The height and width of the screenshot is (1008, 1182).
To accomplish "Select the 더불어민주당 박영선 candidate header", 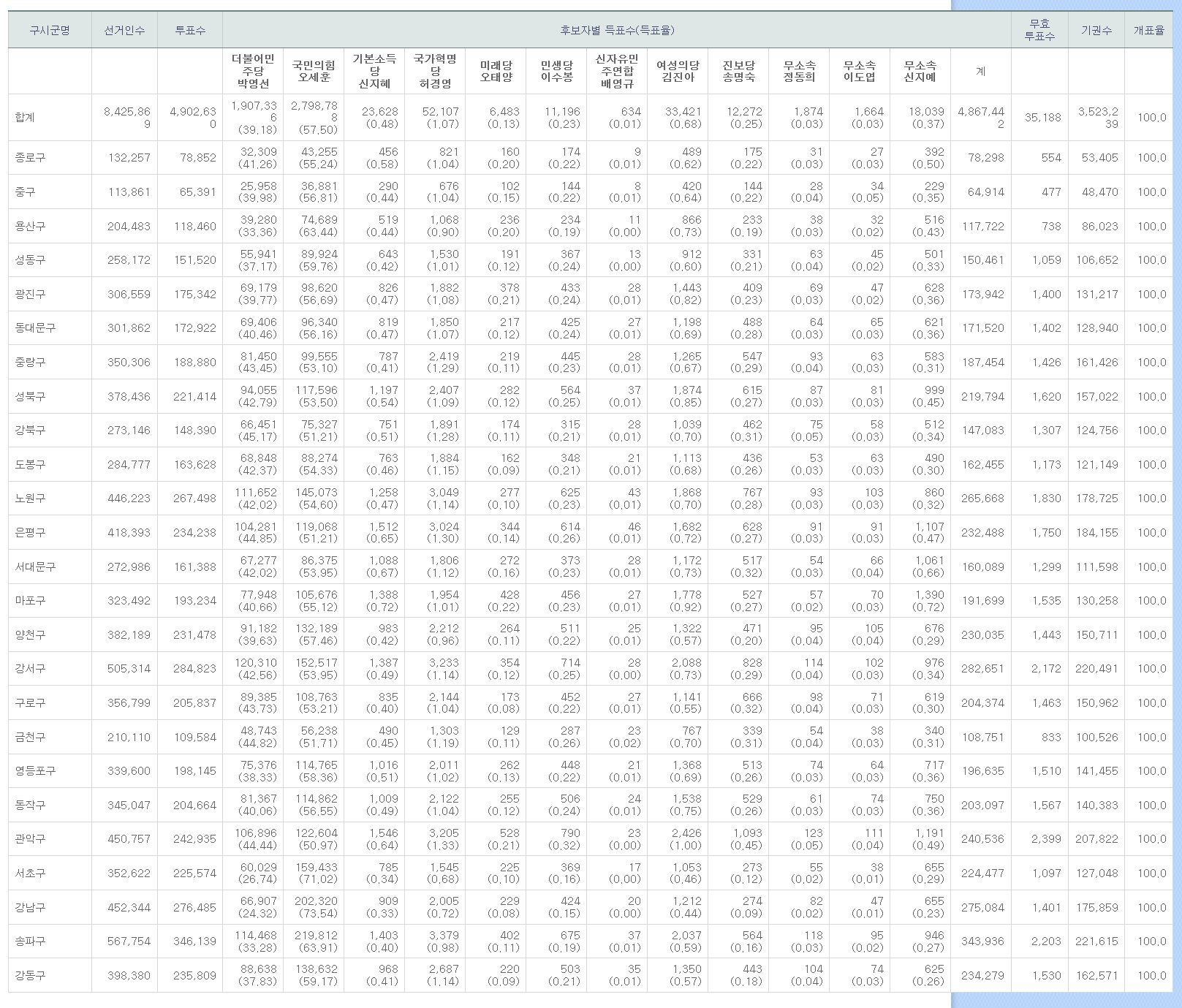I will [x=253, y=71].
